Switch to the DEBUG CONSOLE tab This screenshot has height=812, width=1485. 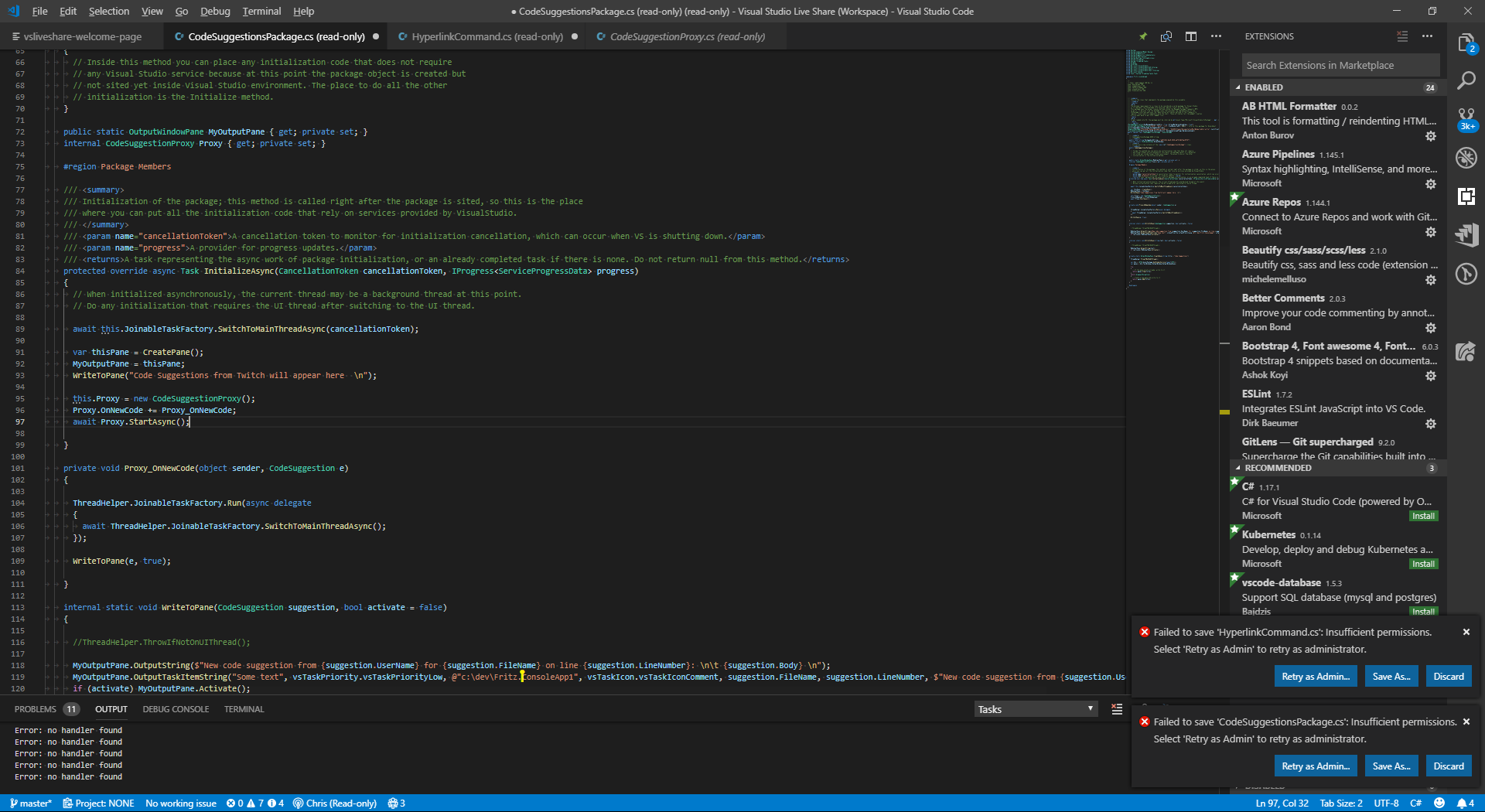pyautogui.click(x=176, y=708)
